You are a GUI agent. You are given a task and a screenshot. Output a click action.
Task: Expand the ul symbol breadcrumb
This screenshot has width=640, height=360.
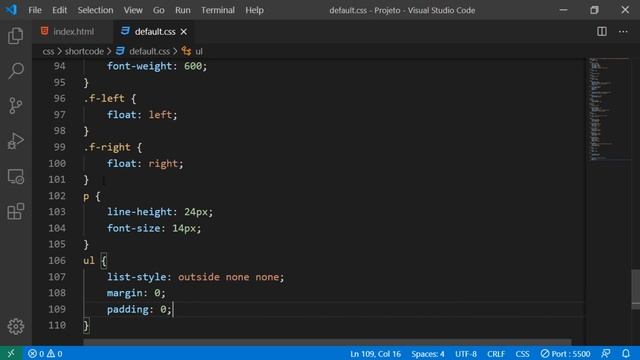(192, 51)
